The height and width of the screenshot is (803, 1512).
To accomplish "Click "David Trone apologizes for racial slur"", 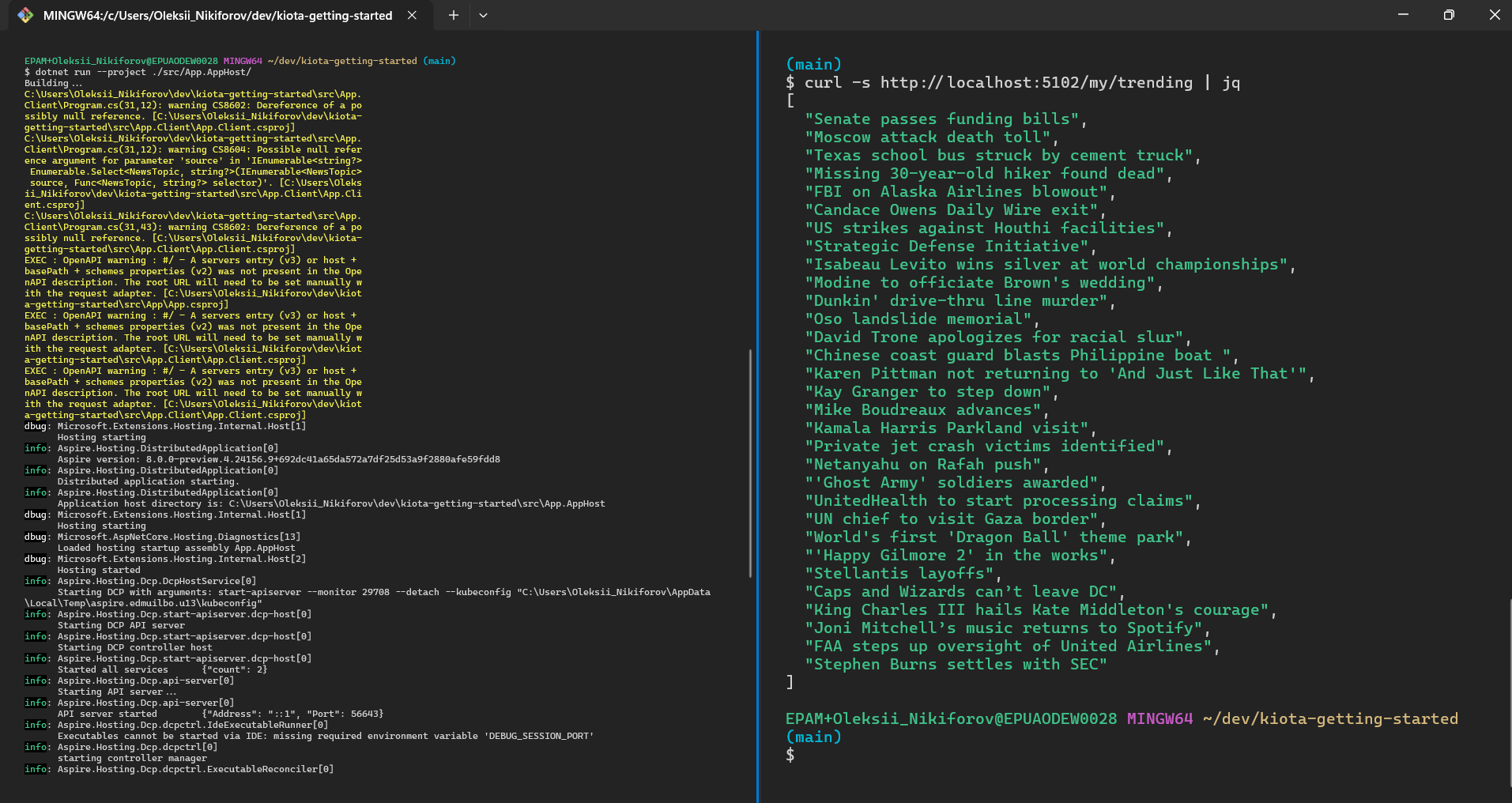I will pos(997,337).
